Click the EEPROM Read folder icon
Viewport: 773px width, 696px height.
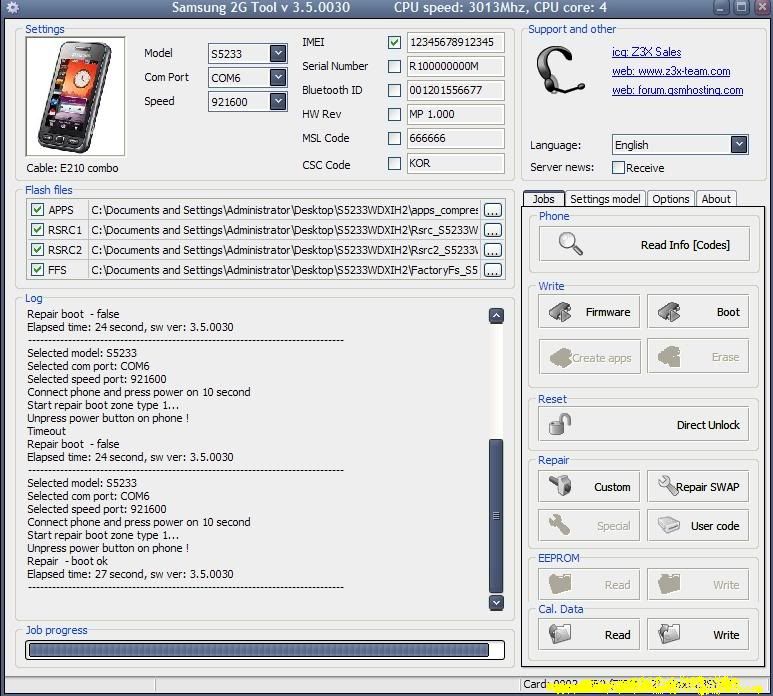561,584
